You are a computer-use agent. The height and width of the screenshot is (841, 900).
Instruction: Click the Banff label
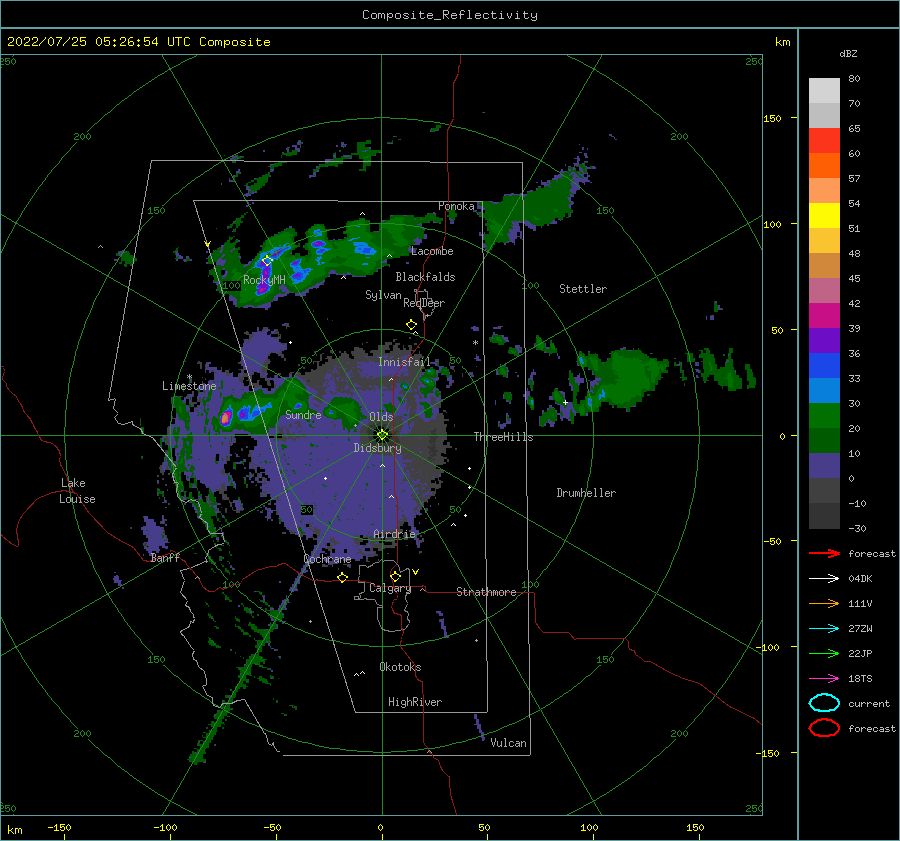tap(165, 557)
